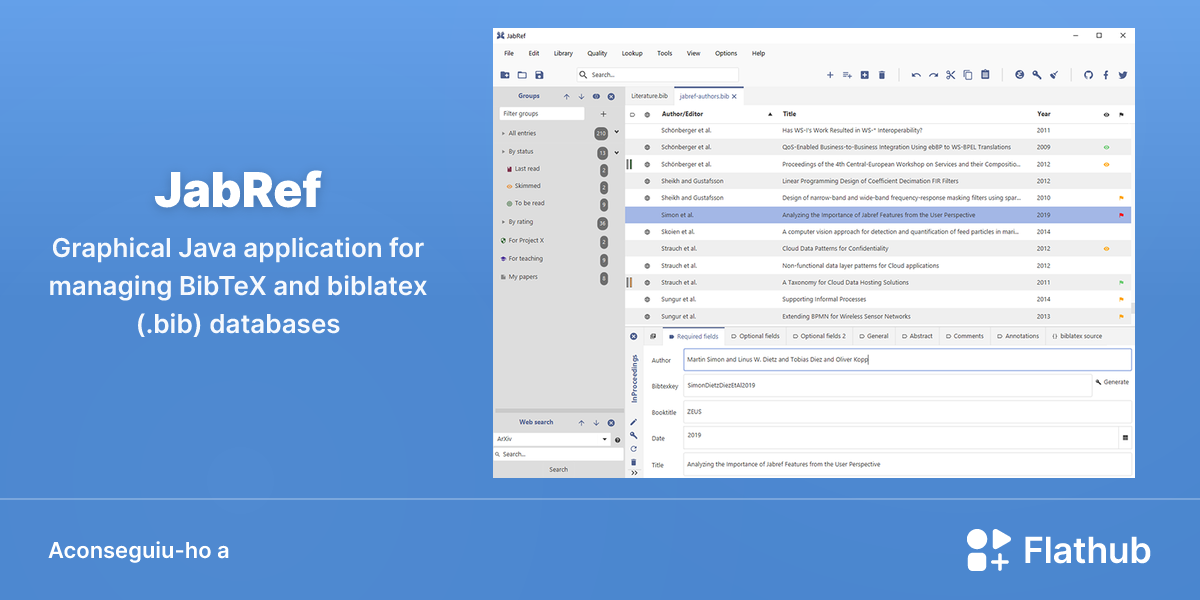Click the Generate bibtexkey button

(x=1112, y=382)
